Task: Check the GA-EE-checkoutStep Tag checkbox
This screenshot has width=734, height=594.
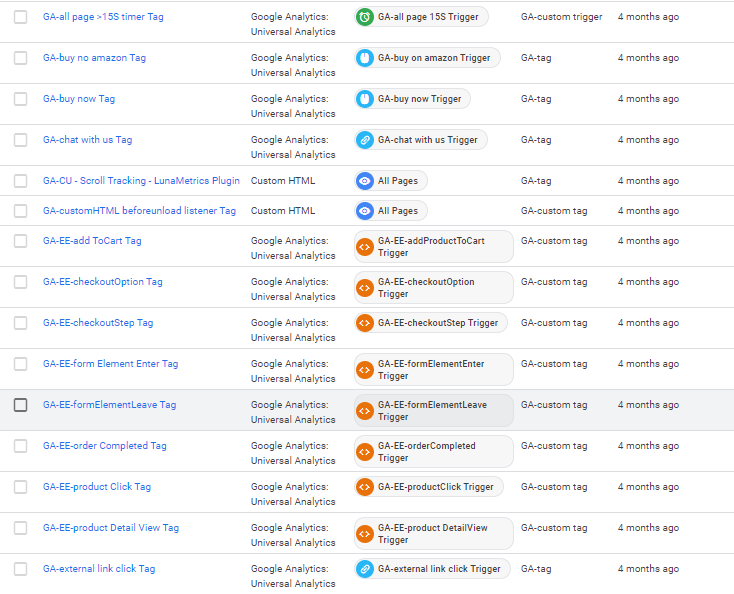Action: 21,323
